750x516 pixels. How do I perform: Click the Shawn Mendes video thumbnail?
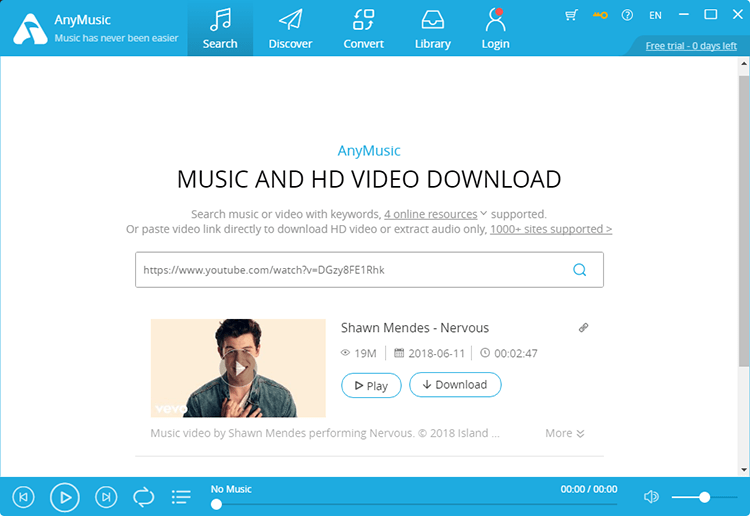click(x=238, y=368)
